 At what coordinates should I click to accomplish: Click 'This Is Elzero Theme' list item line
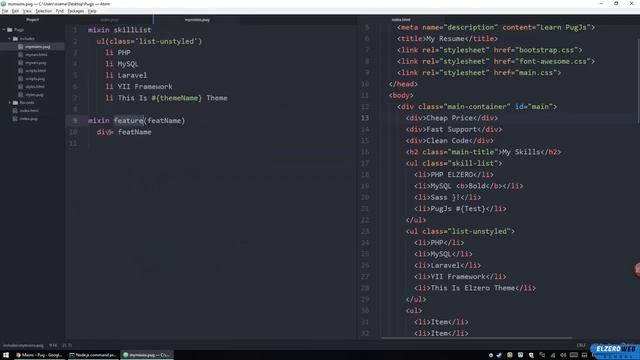coord(475,288)
